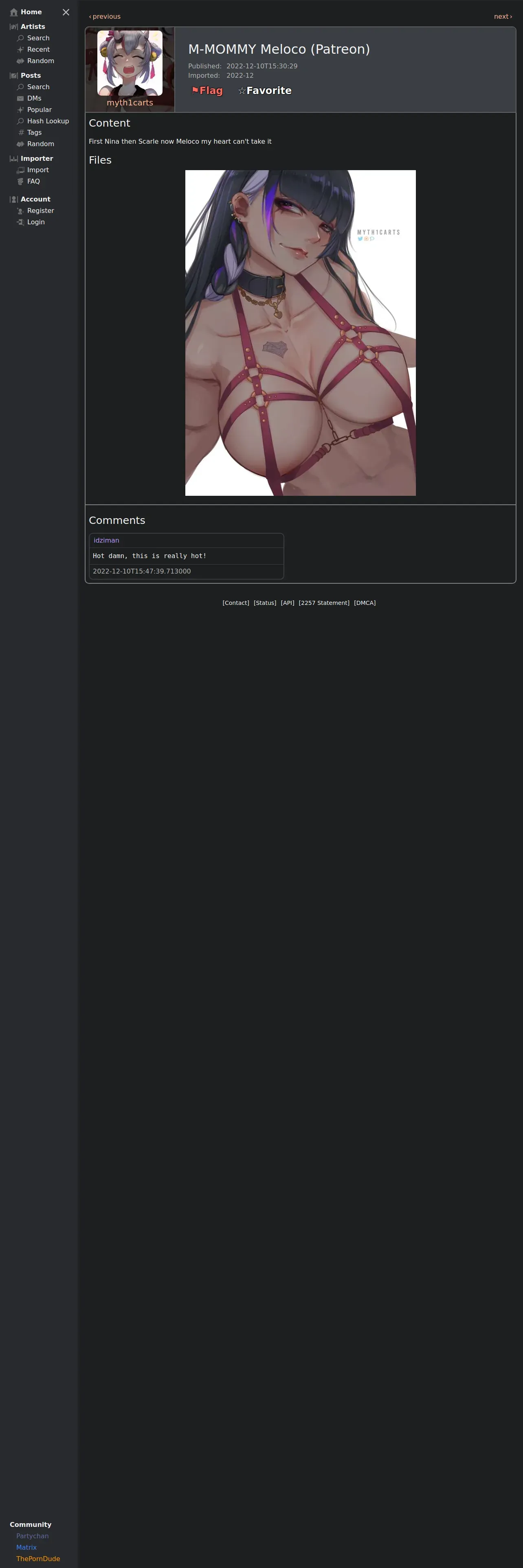Click the Artists section icon
This screenshot has width=523, height=1568.
14,27
